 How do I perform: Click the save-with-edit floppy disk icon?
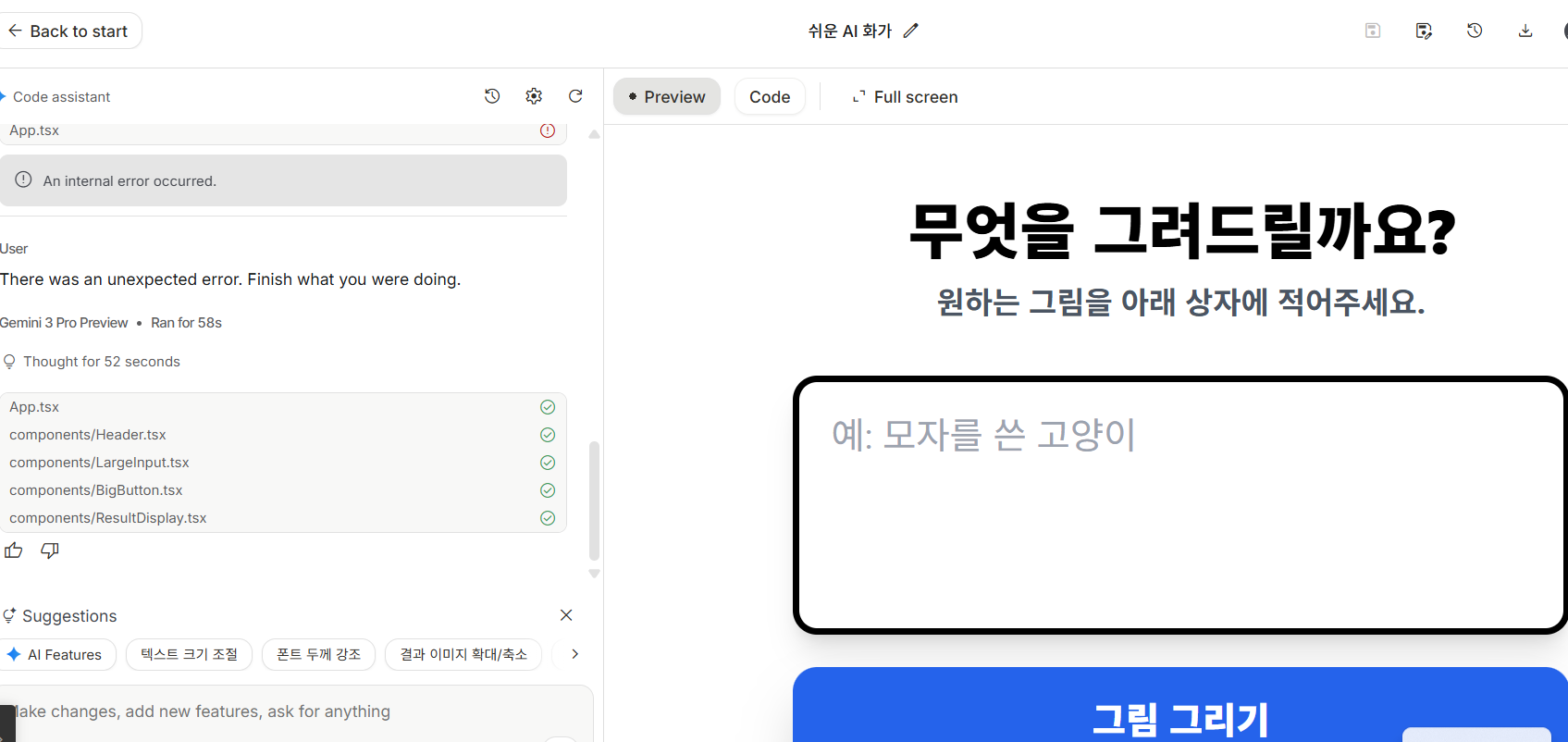pos(1424,31)
